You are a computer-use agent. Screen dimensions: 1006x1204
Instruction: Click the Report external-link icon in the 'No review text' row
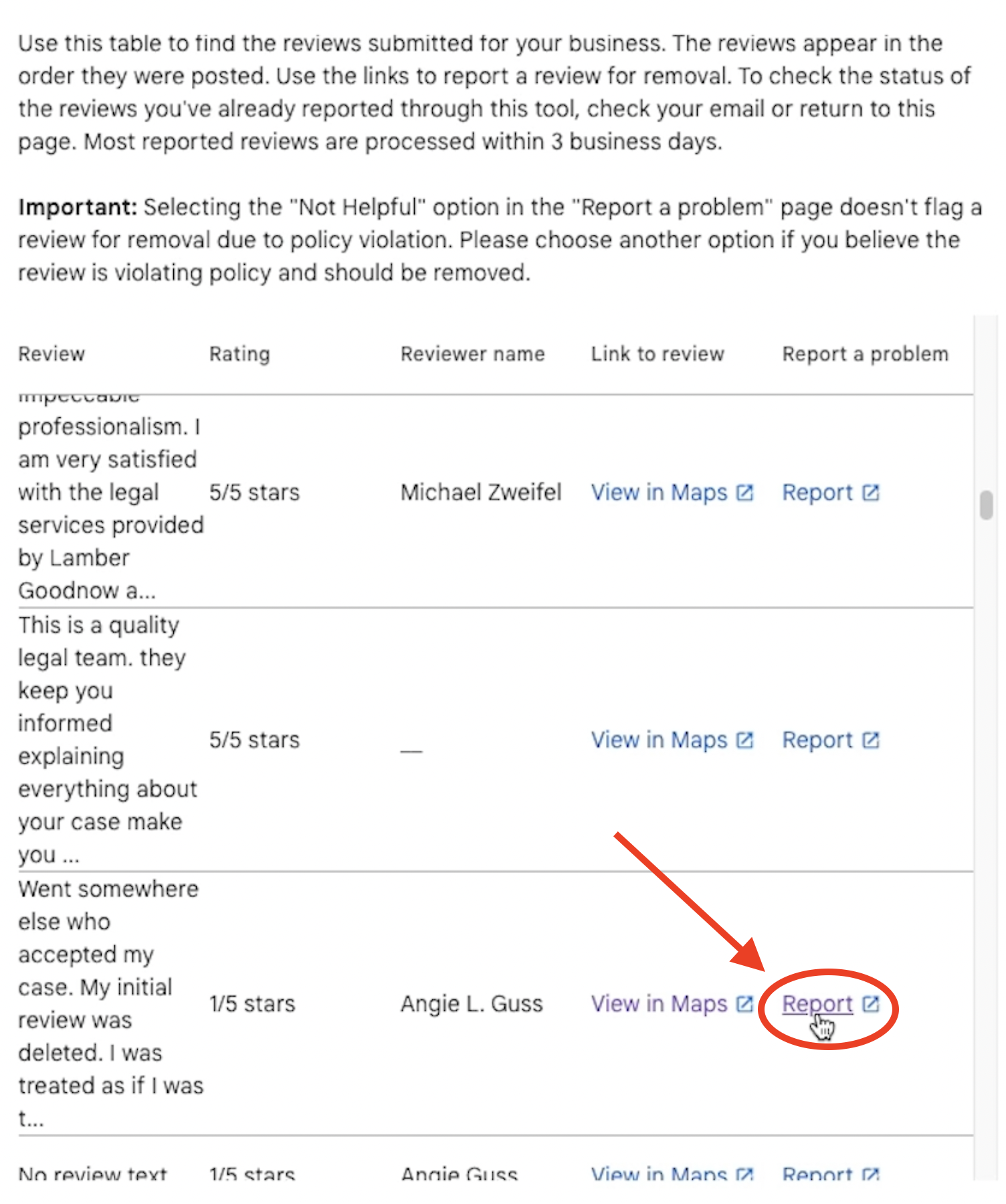click(x=870, y=1174)
